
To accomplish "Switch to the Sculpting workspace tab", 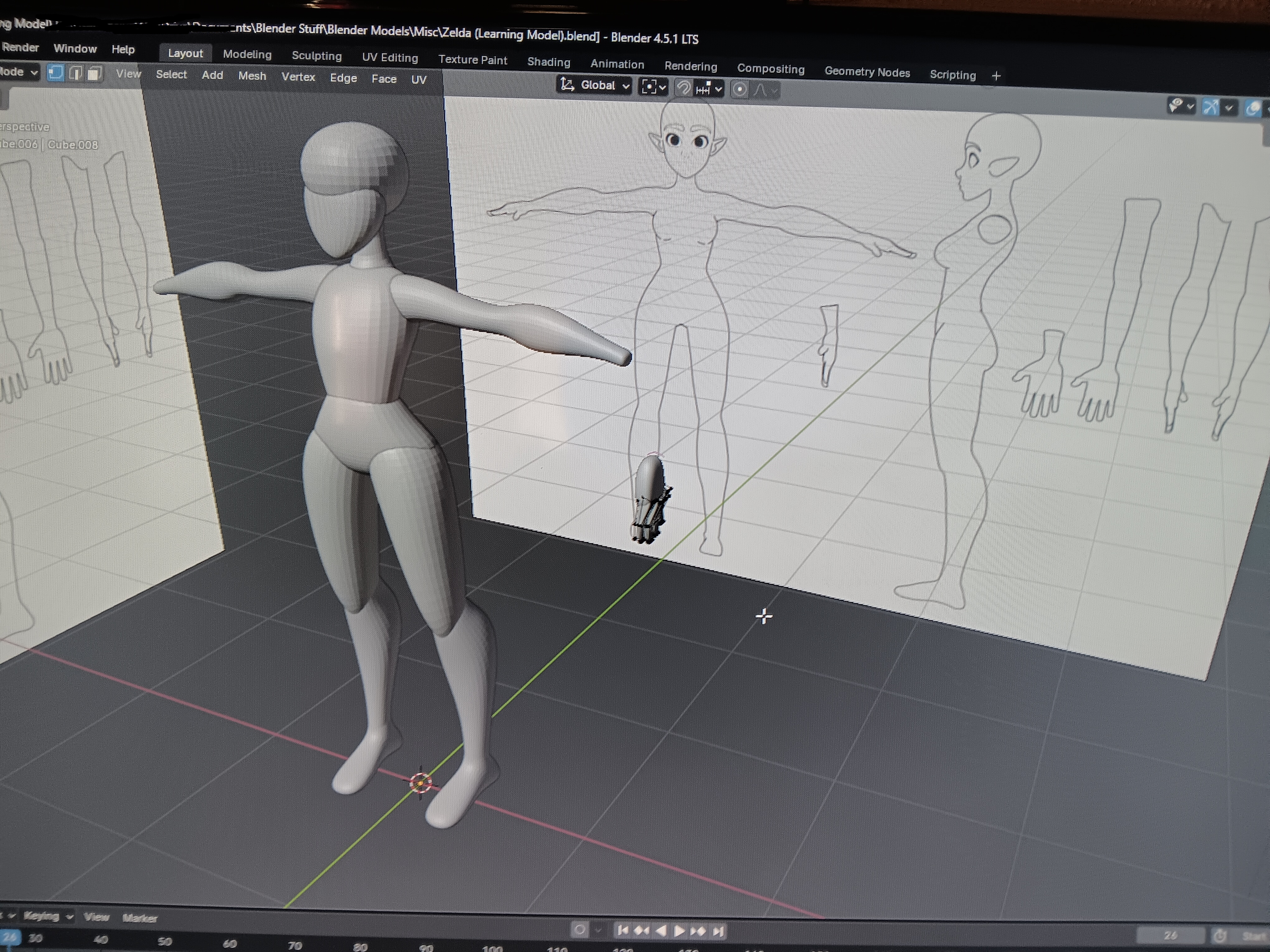I will 316,56.
